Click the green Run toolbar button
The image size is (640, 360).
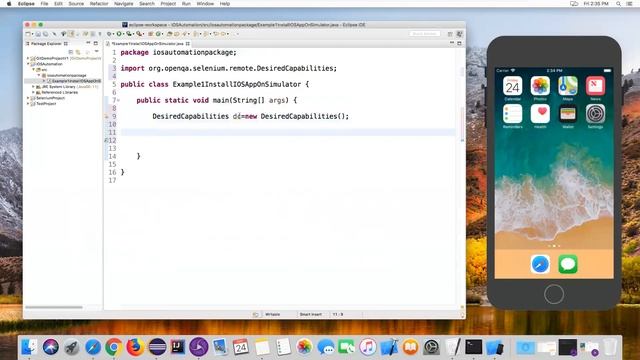(119, 34)
